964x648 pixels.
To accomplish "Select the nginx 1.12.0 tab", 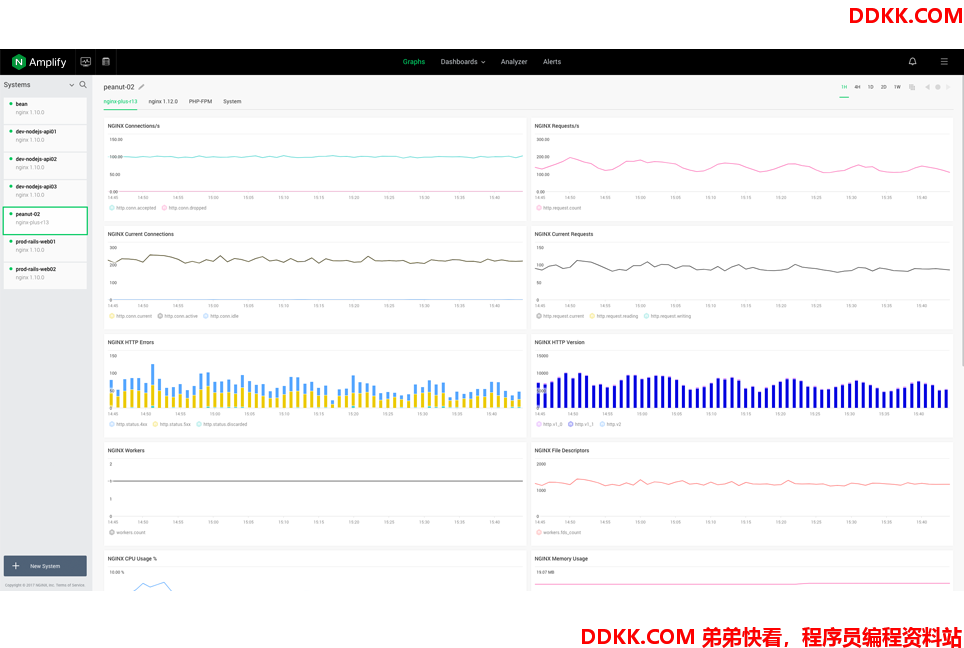I will [x=163, y=101].
